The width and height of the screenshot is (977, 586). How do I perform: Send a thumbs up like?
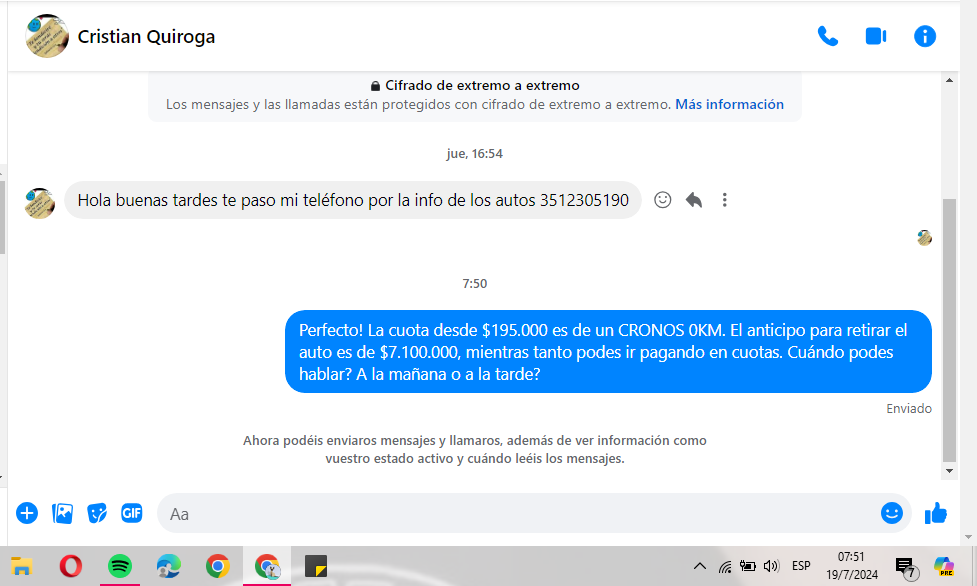(x=936, y=514)
